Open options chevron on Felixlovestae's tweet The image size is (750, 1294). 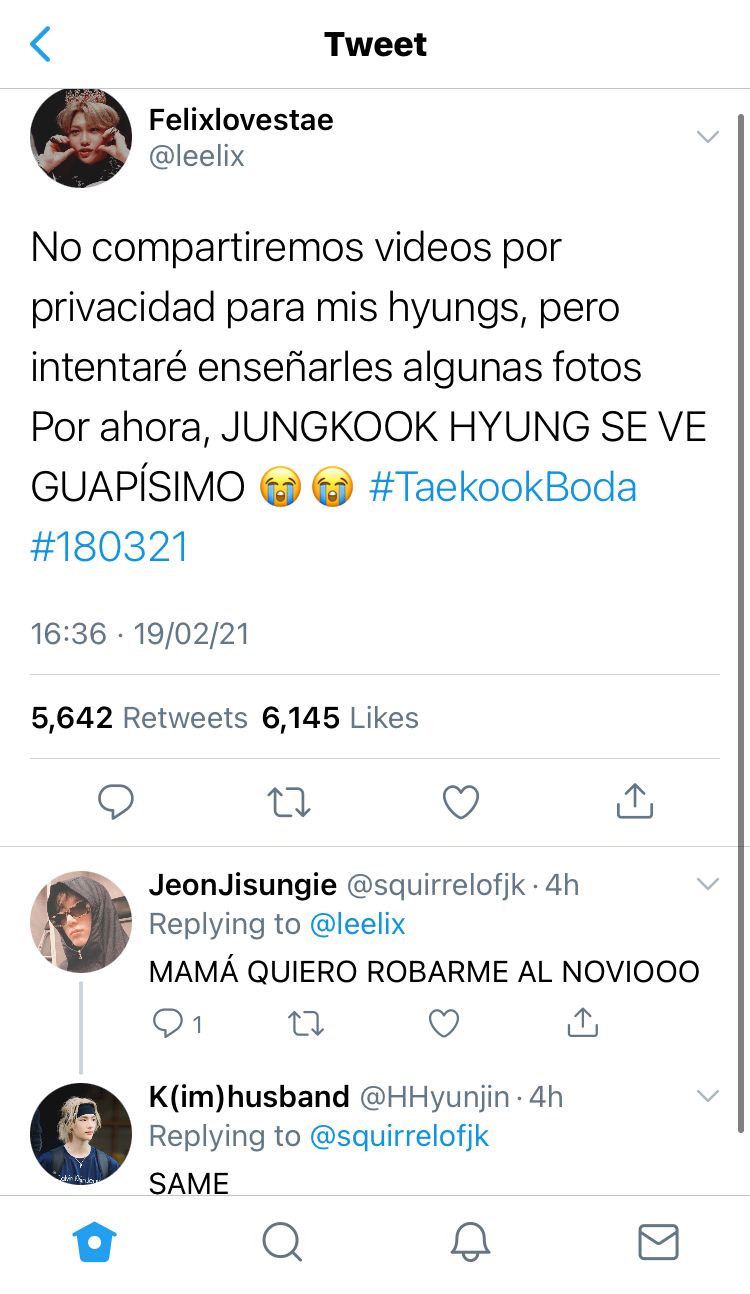click(708, 137)
